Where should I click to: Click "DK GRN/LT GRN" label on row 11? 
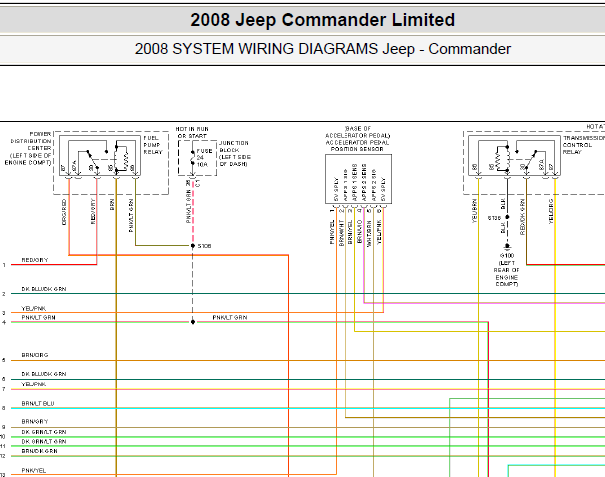44,441
